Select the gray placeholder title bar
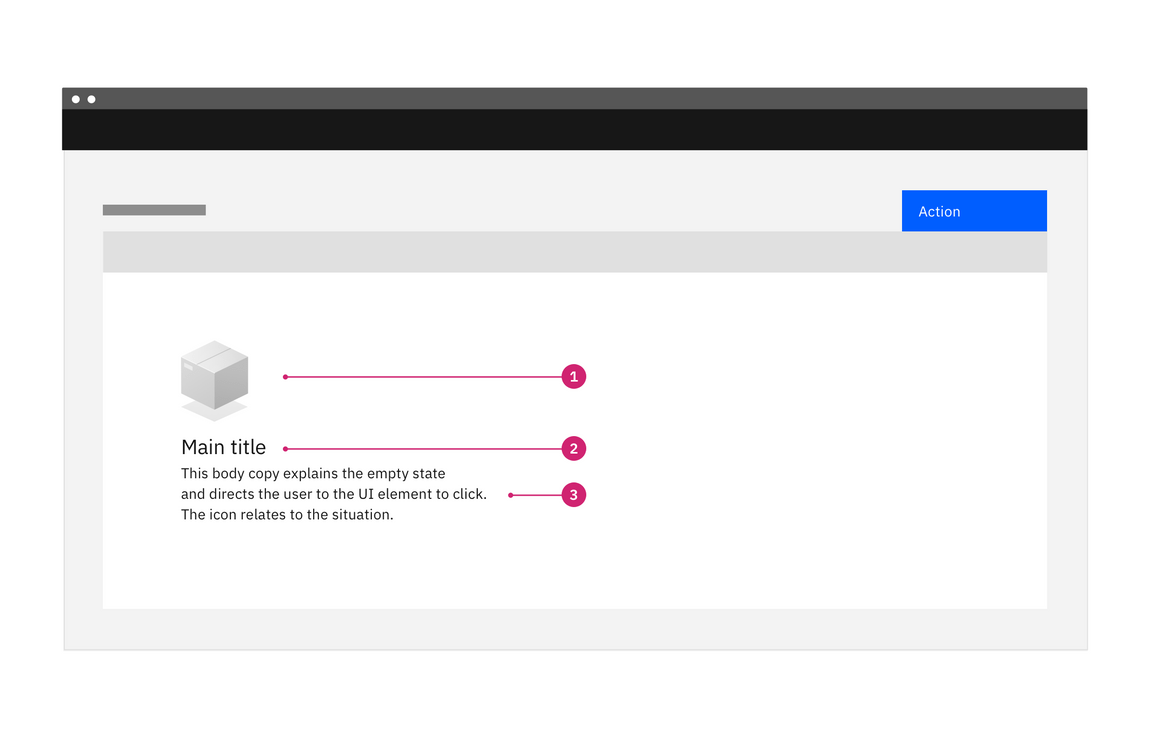The width and height of the screenshot is (1152, 741). 154,210
